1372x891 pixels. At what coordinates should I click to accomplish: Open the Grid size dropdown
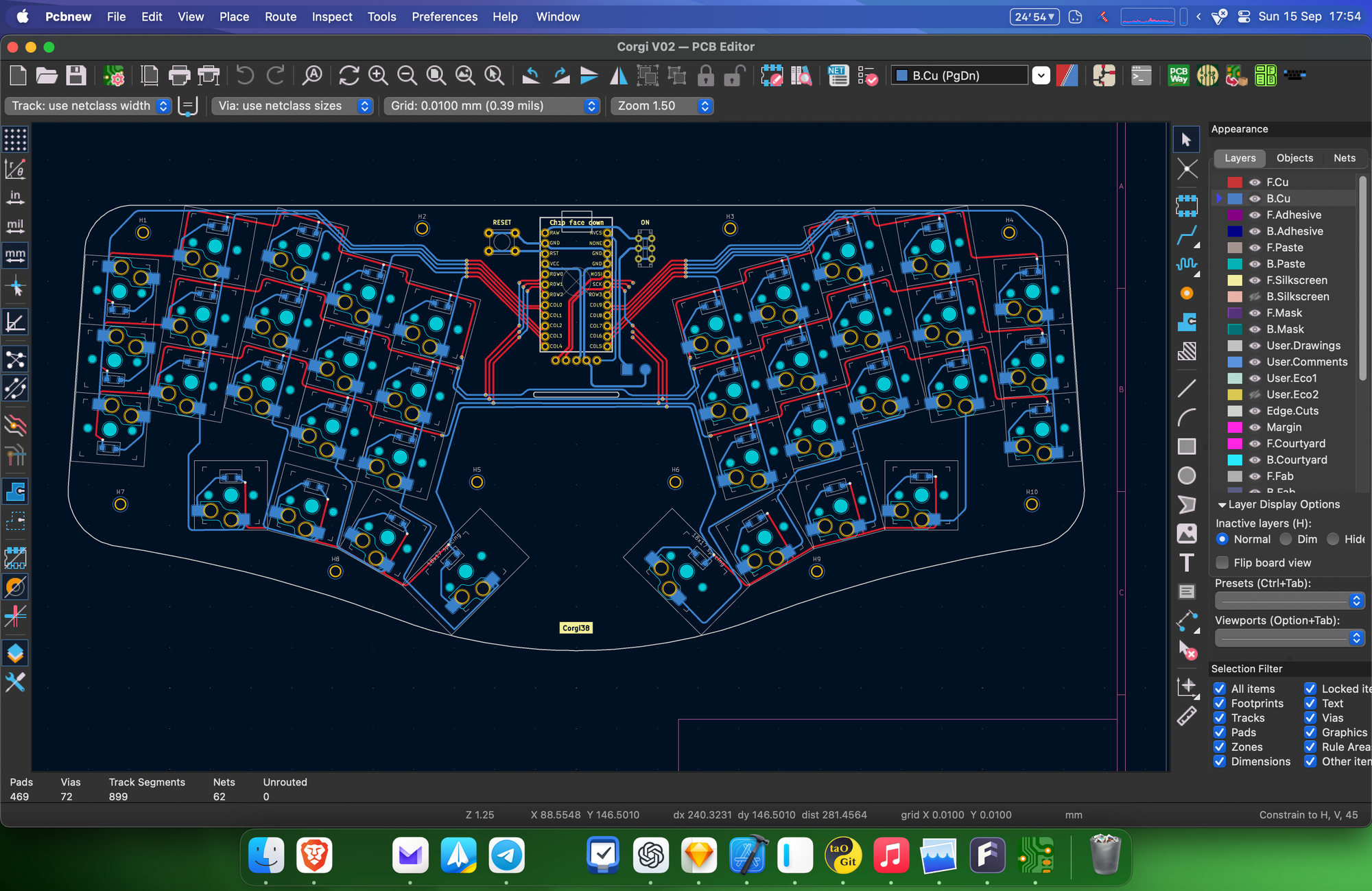pyautogui.click(x=492, y=106)
